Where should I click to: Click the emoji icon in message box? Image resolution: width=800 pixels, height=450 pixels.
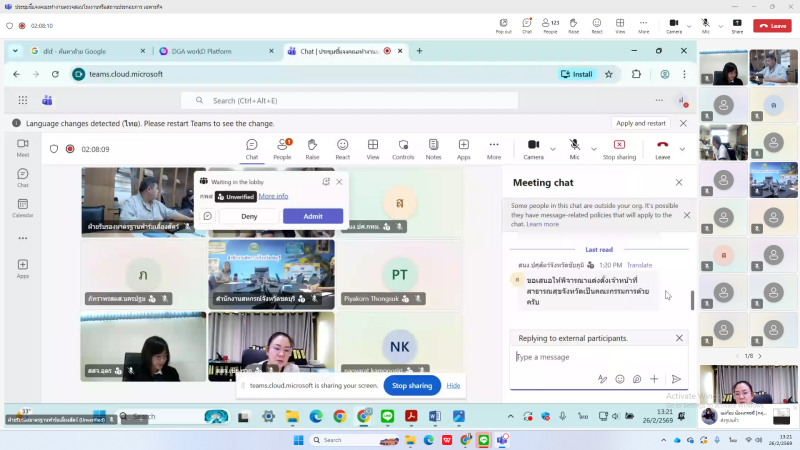point(620,379)
